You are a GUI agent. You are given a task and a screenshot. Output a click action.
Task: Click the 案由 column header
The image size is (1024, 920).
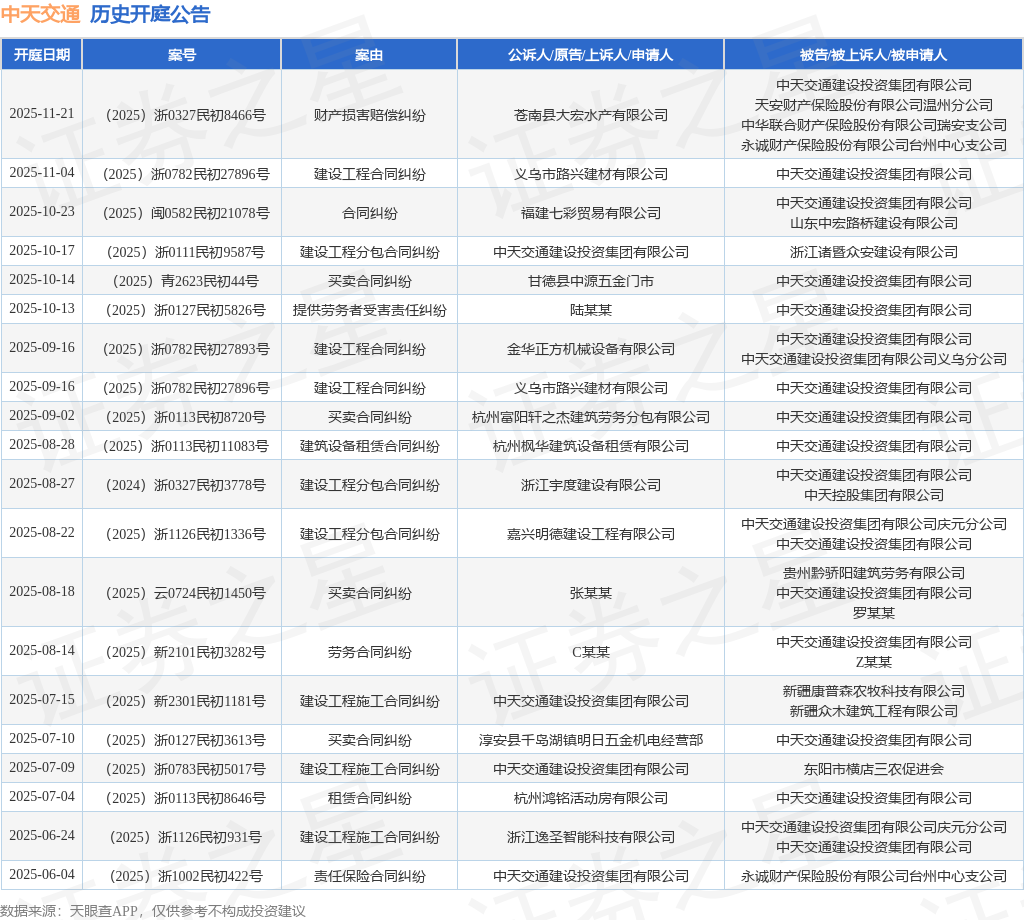[369, 55]
